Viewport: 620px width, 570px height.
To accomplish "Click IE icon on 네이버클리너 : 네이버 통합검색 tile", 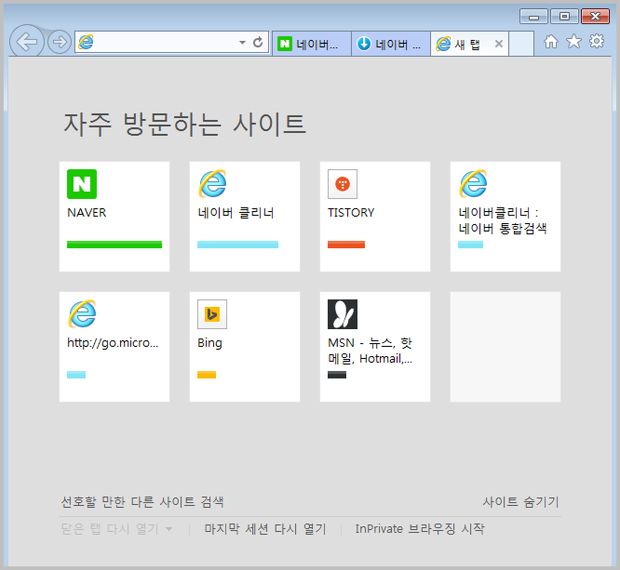I will 473,184.
